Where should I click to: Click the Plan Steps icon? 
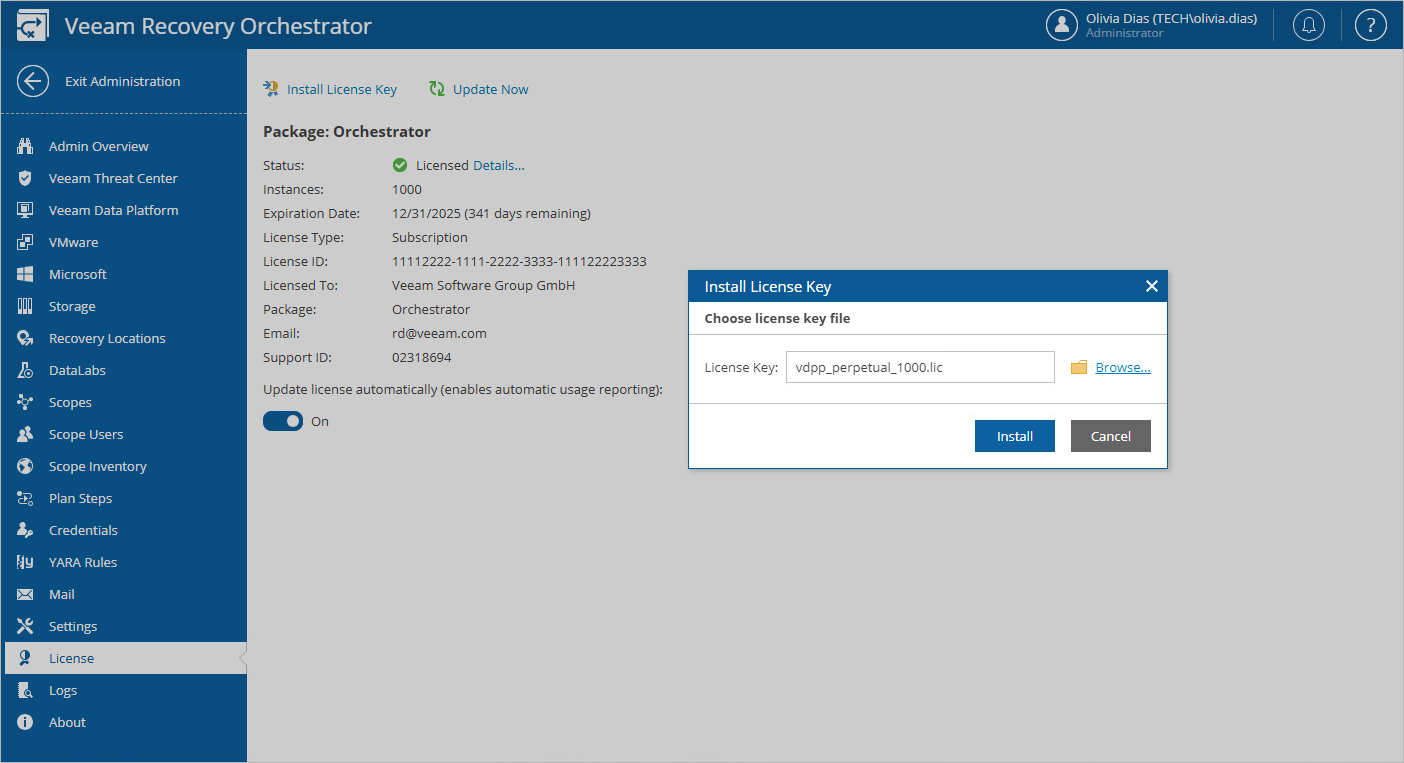[x=26, y=498]
